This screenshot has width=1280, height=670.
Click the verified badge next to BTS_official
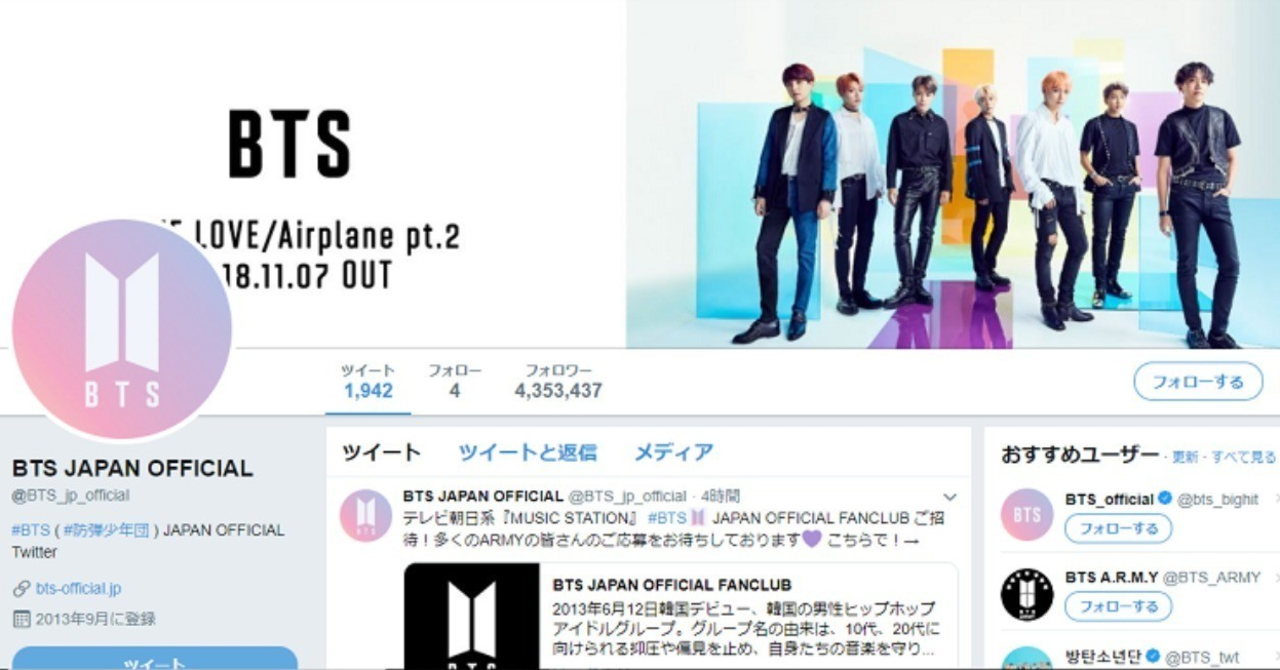click(1164, 498)
